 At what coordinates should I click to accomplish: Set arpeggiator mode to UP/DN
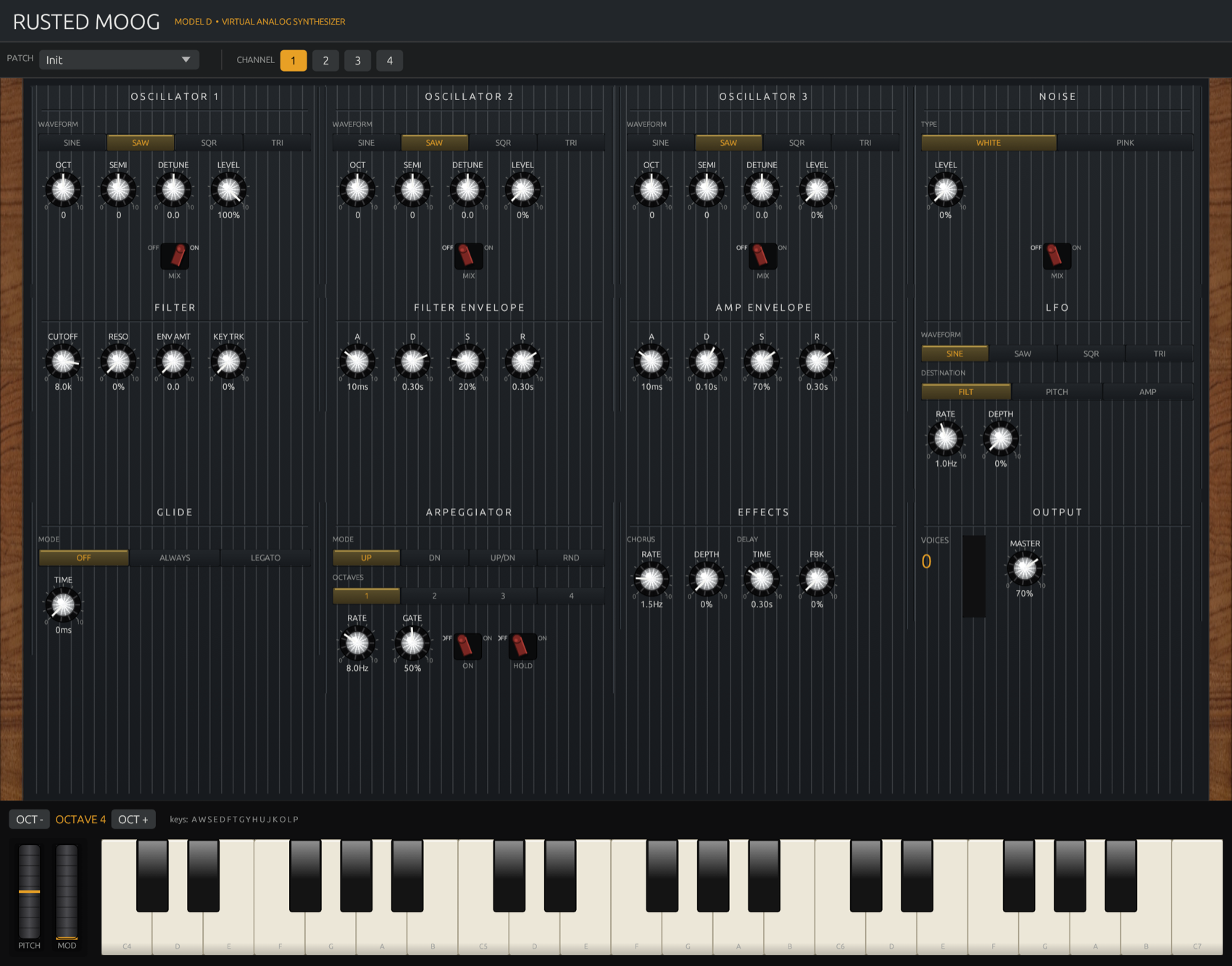click(502, 558)
